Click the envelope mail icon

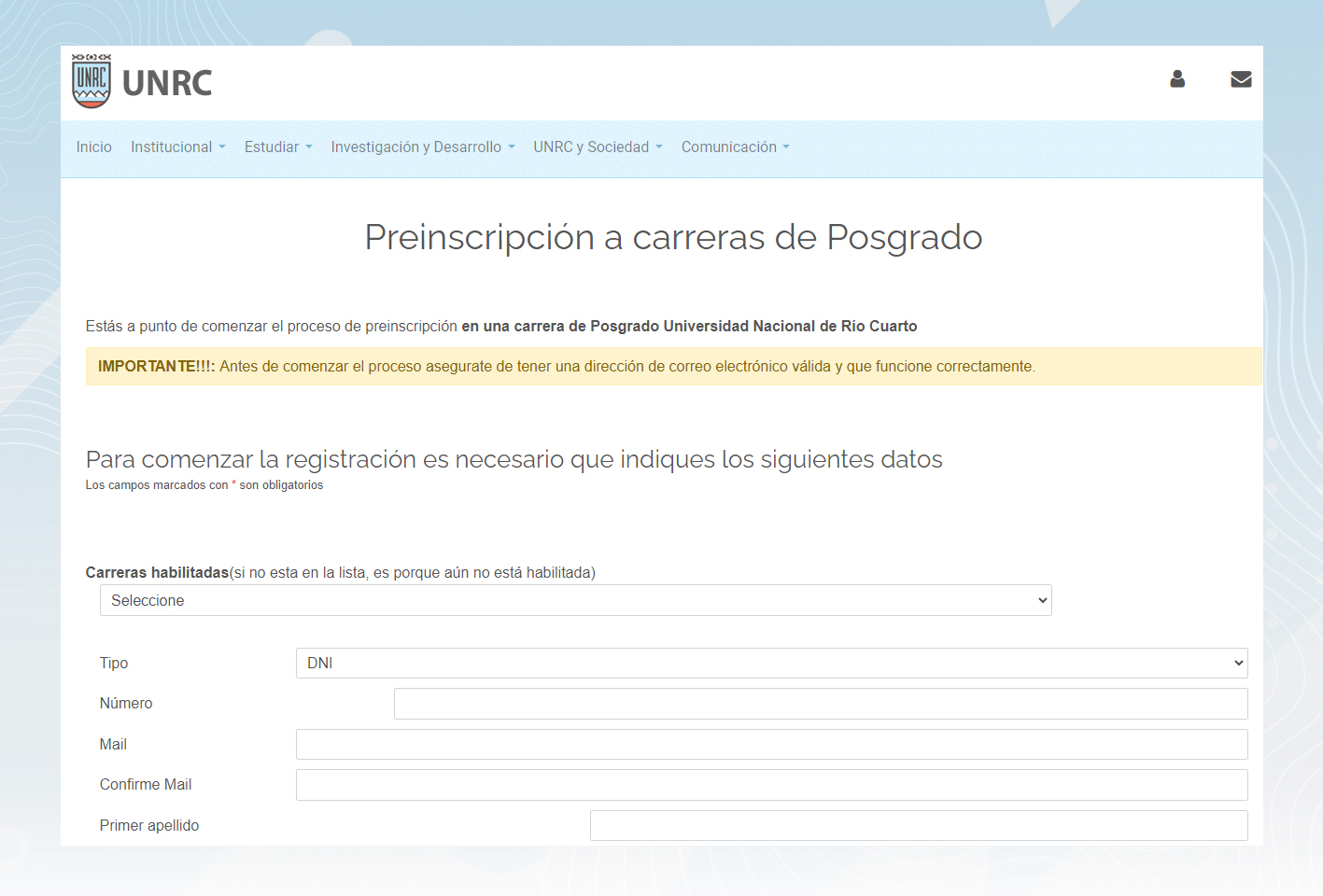(x=1241, y=79)
